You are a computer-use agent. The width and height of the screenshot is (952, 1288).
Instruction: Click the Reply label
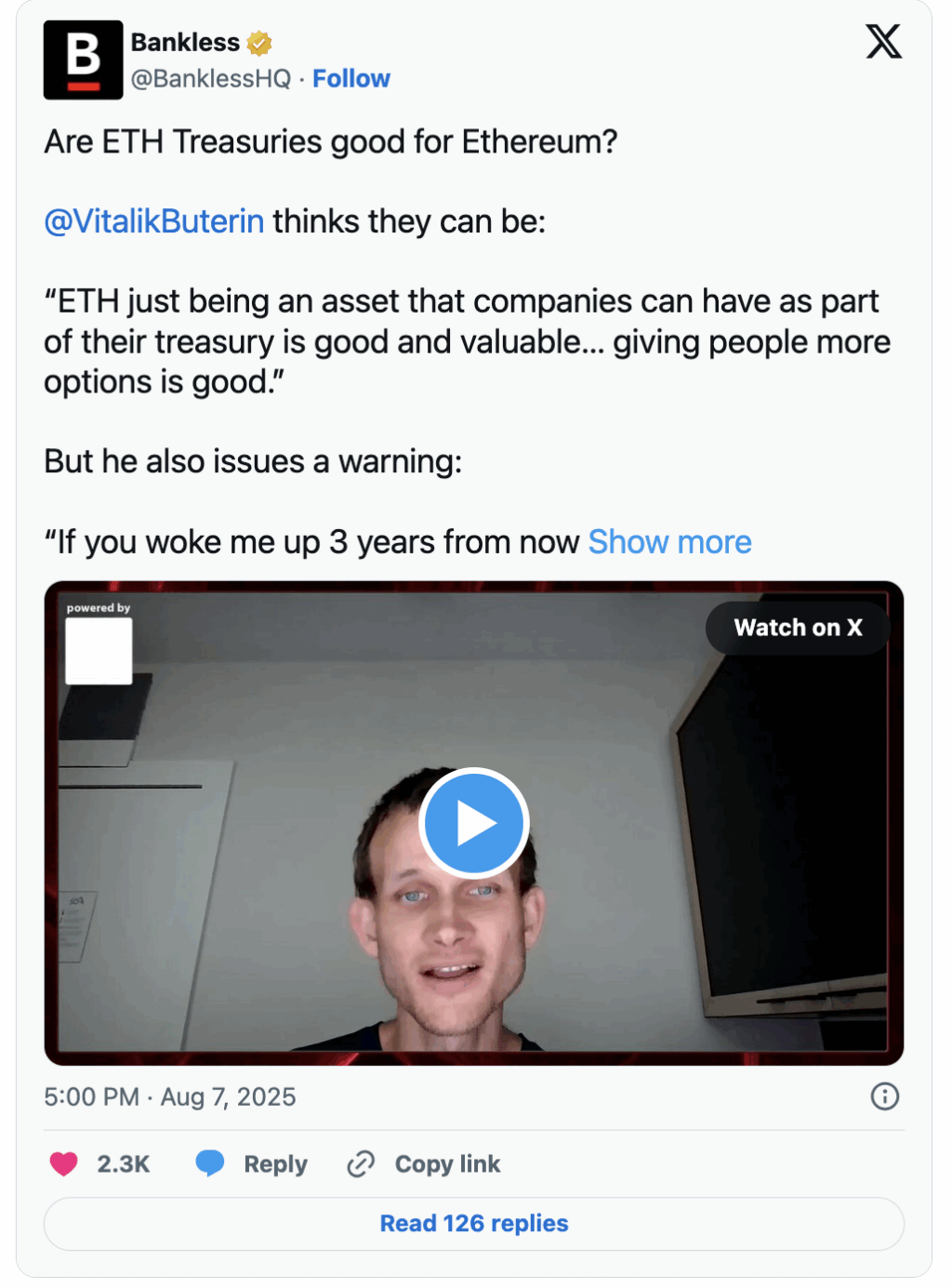(275, 1164)
